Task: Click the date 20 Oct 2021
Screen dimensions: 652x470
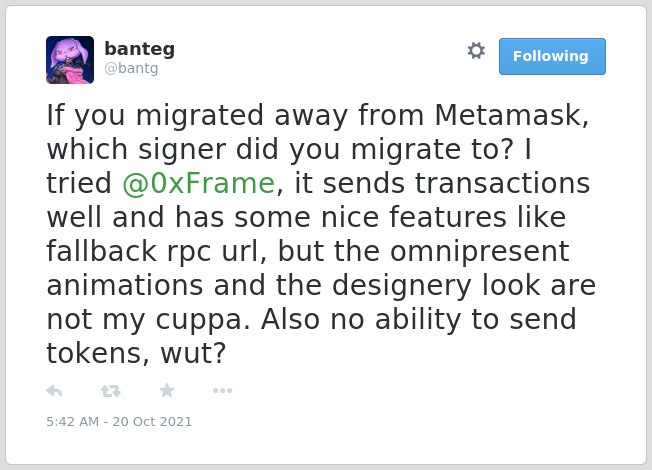Action: pyautogui.click(x=152, y=421)
